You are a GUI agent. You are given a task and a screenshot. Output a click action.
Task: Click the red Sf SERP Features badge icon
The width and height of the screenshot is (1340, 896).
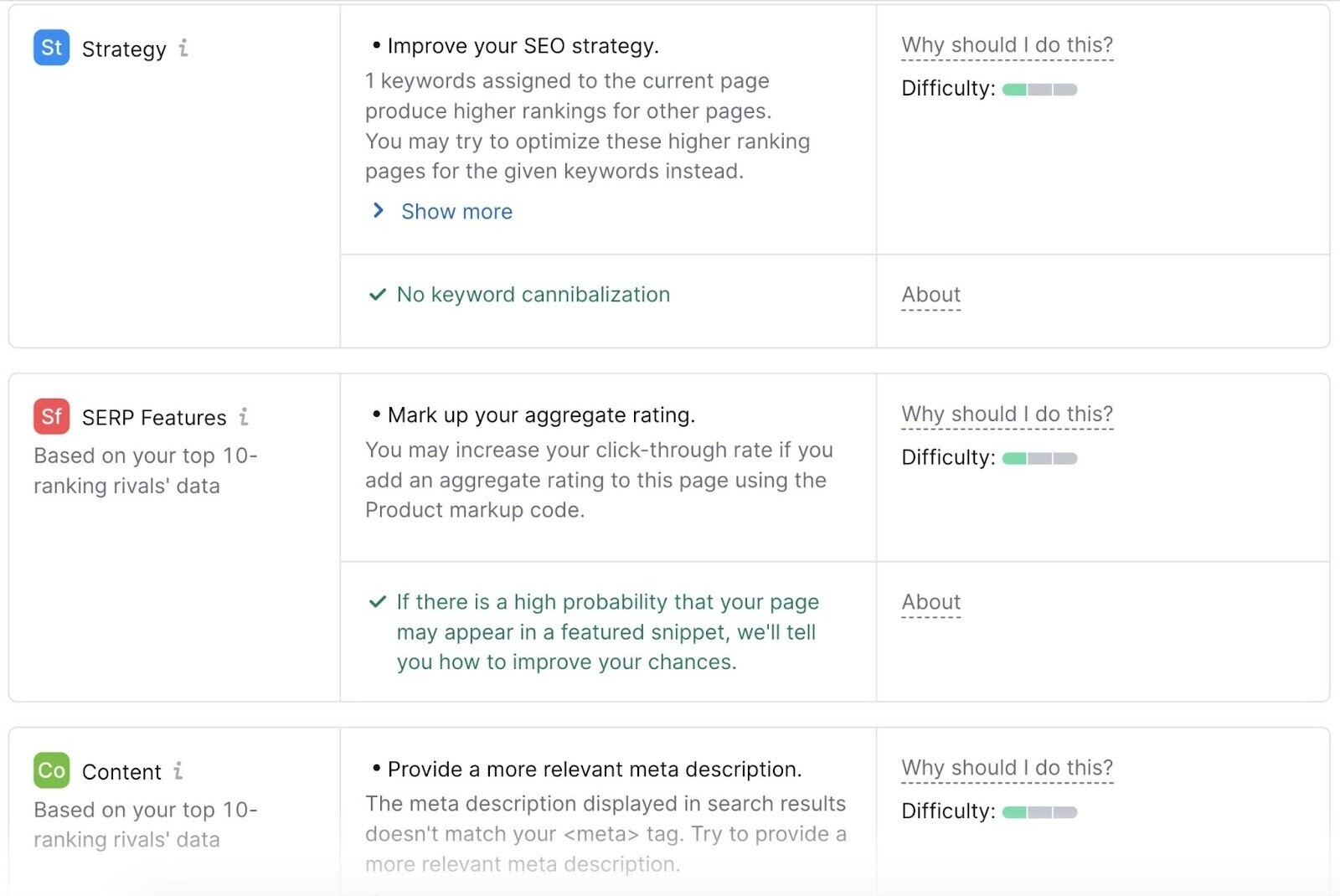pyautogui.click(x=50, y=416)
